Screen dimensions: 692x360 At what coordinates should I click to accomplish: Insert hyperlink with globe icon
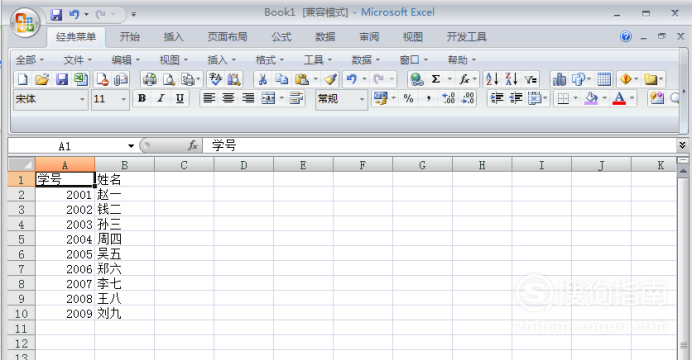417,79
